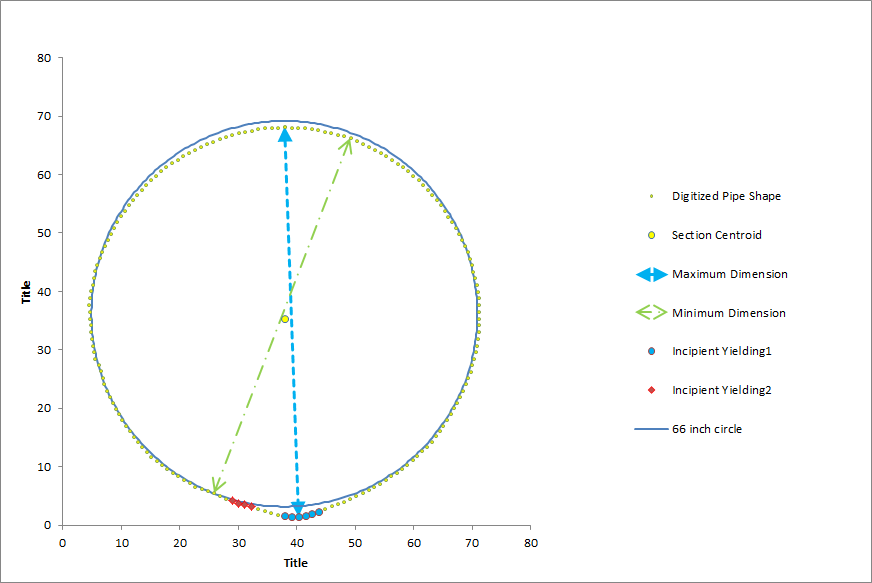The width and height of the screenshot is (872, 583).
Task: Click the small Digitized Pipe Shape legend marker
Action: click(652, 196)
